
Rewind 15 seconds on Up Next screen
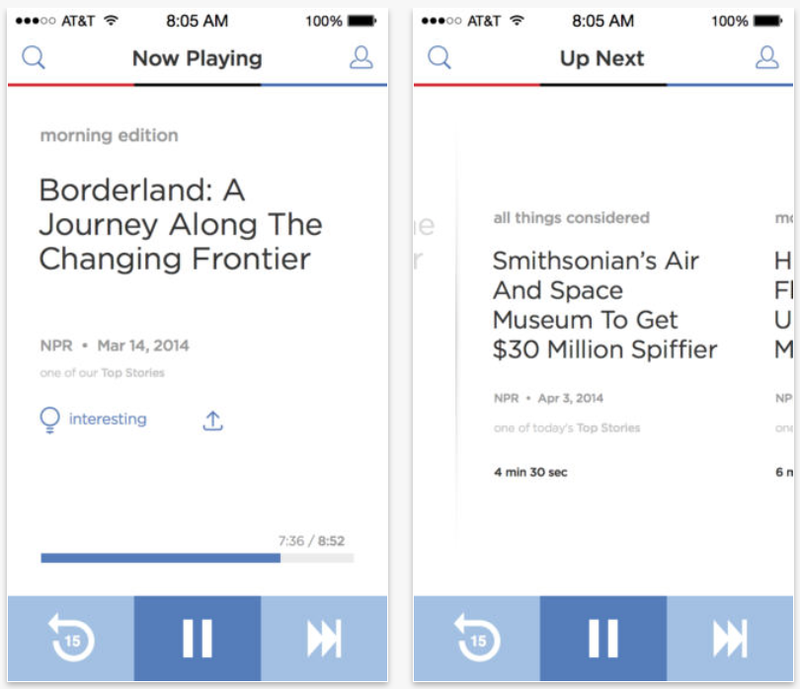[x=477, y=638]
